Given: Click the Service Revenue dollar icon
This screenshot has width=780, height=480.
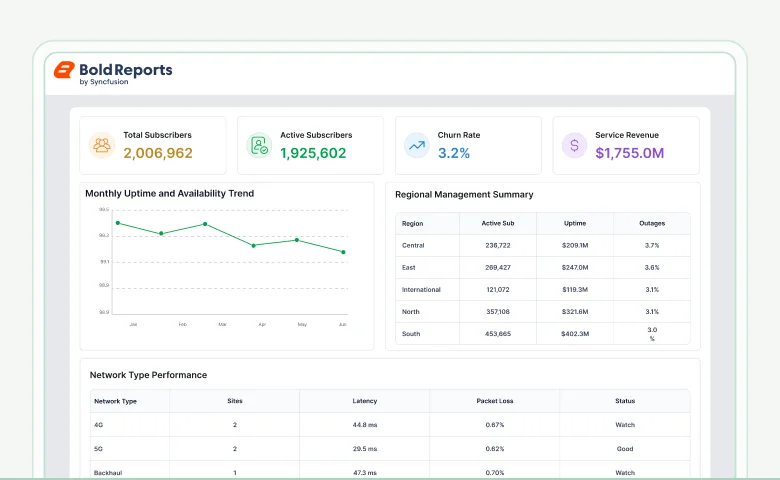Looking at the screenshot, I should [575, 145].
